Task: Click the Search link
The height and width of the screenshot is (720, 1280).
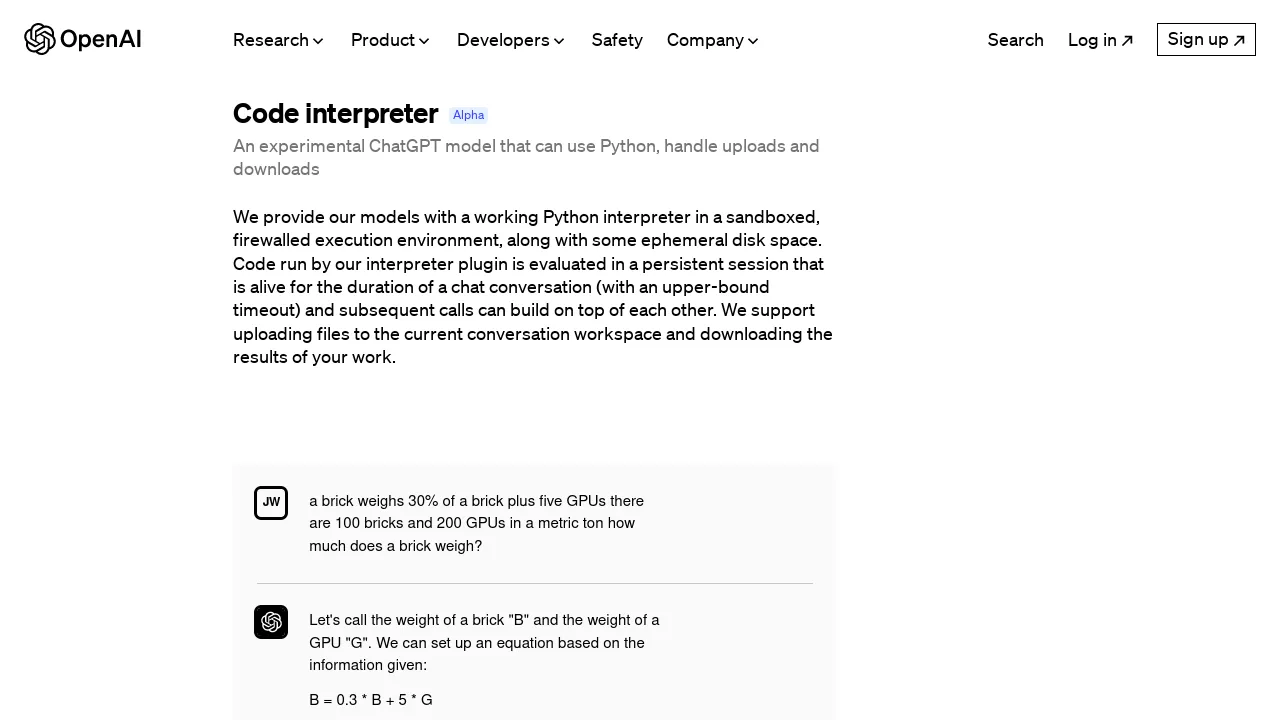Action: pyautogui.click(x=1015, y=40)
